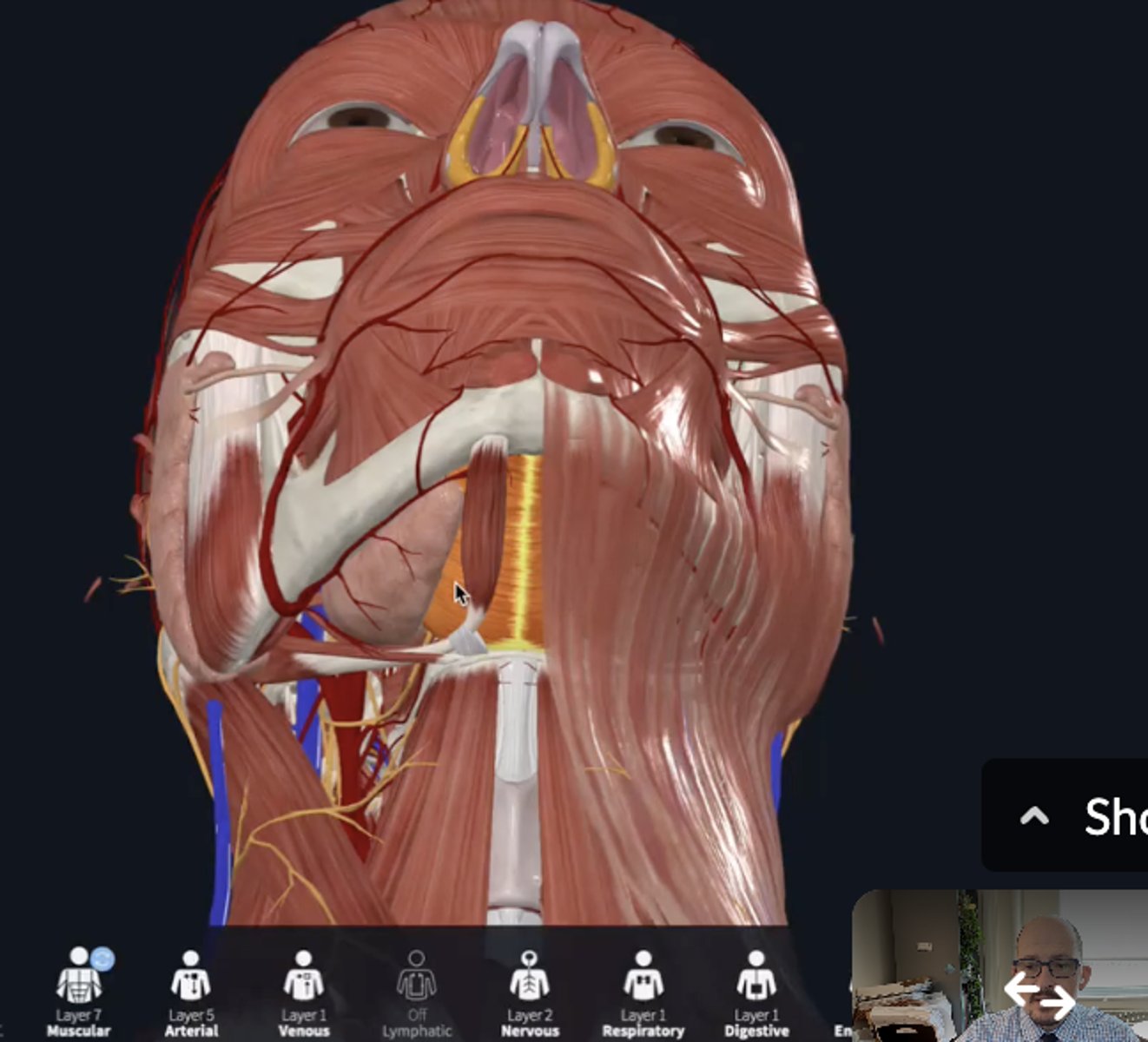Click the partially visible Show button text
This screenshot has width=1148, height=1042.
tap(1116, 817)
